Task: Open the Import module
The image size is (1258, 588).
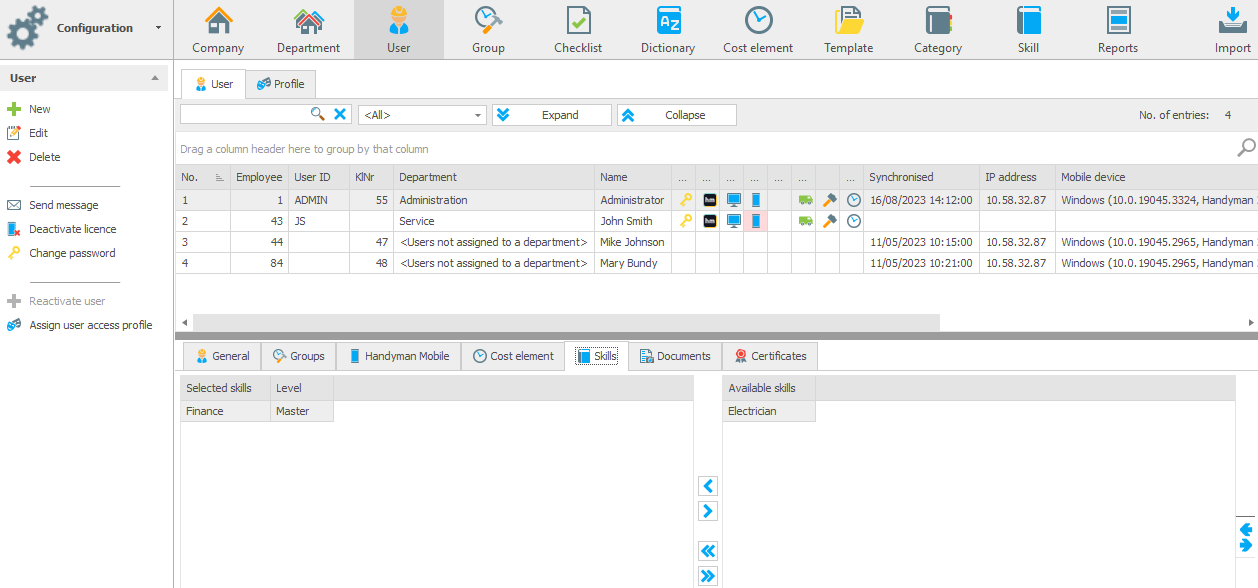Action: point(1232,30)
